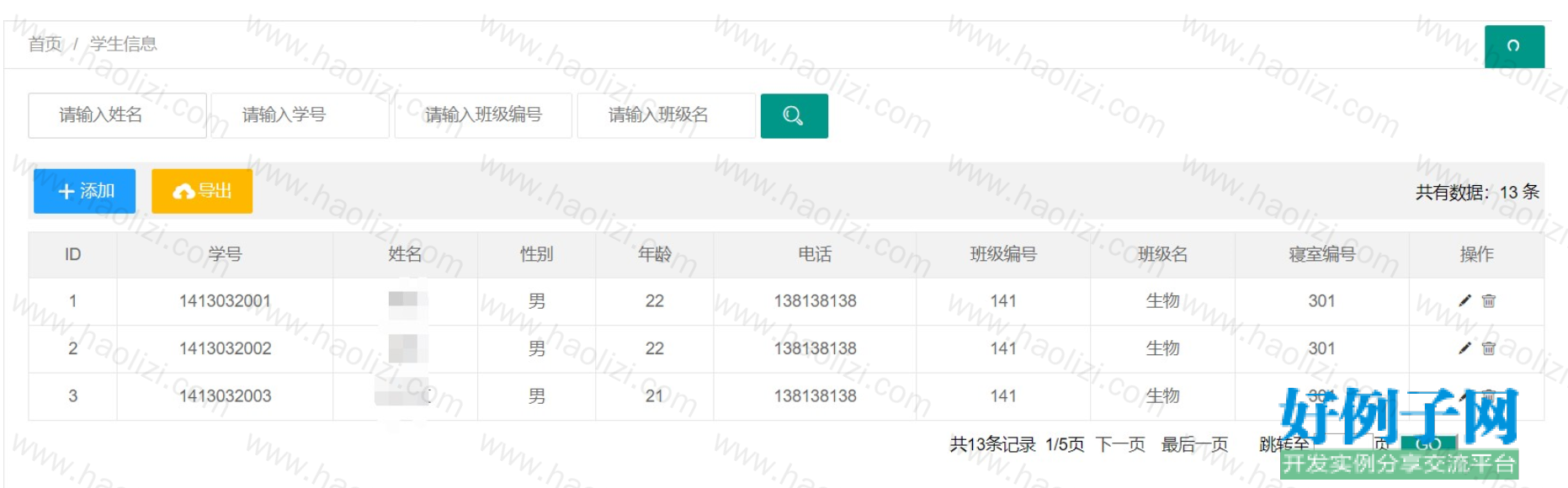Click the edit pencil for student 1413032001
The image size is (1568, 488).
[x=1464, y=300]
